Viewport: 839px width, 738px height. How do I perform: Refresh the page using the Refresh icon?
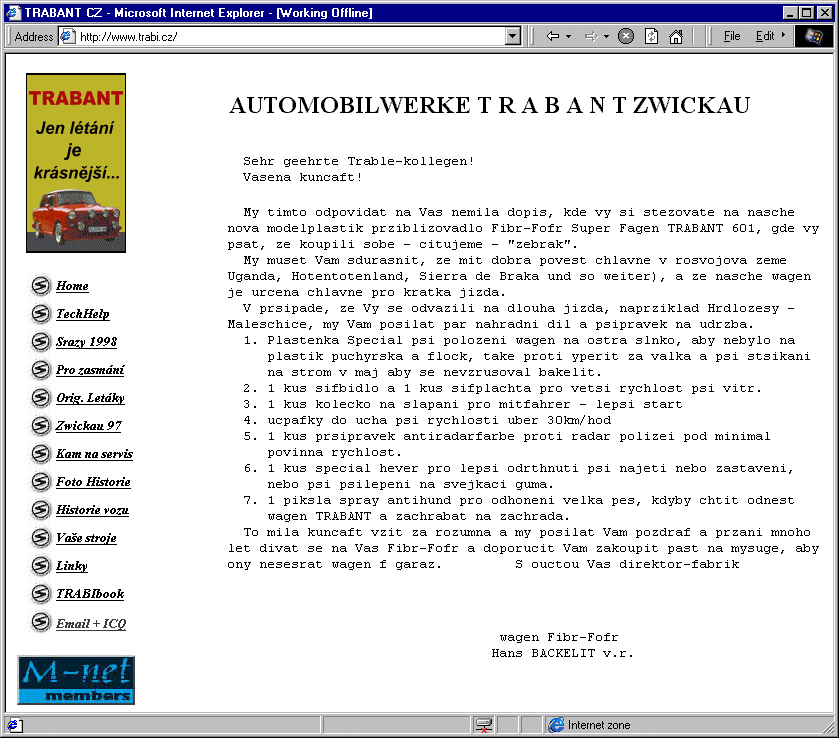point(651,36)
